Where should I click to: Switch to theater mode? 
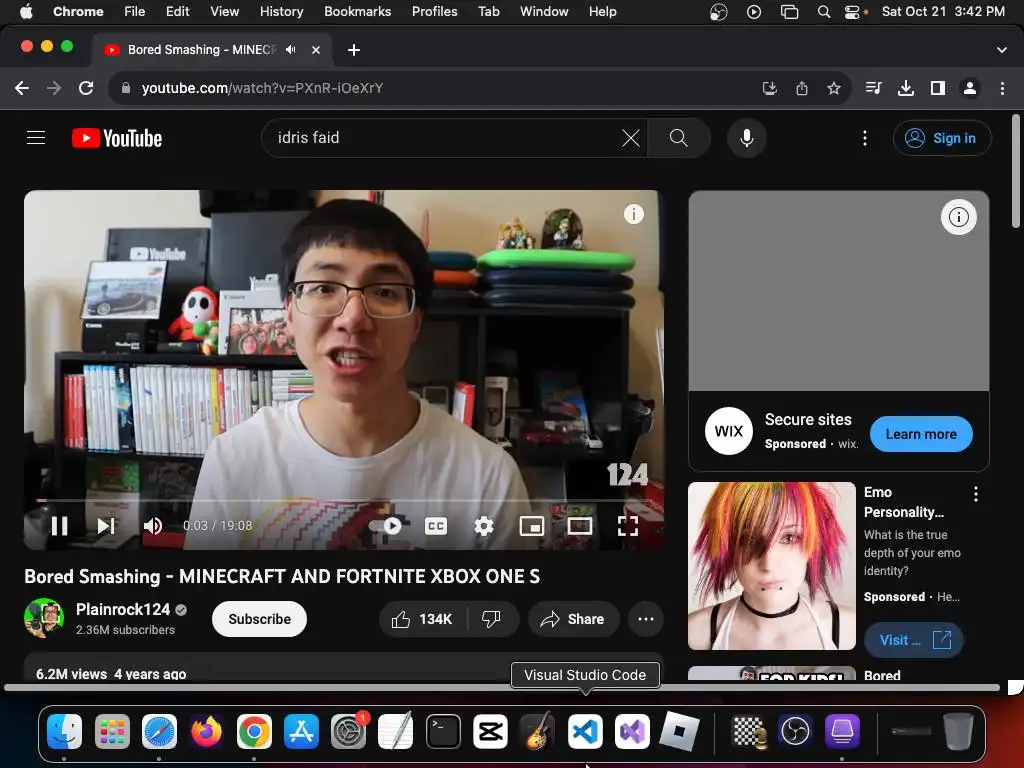point(580,526)
